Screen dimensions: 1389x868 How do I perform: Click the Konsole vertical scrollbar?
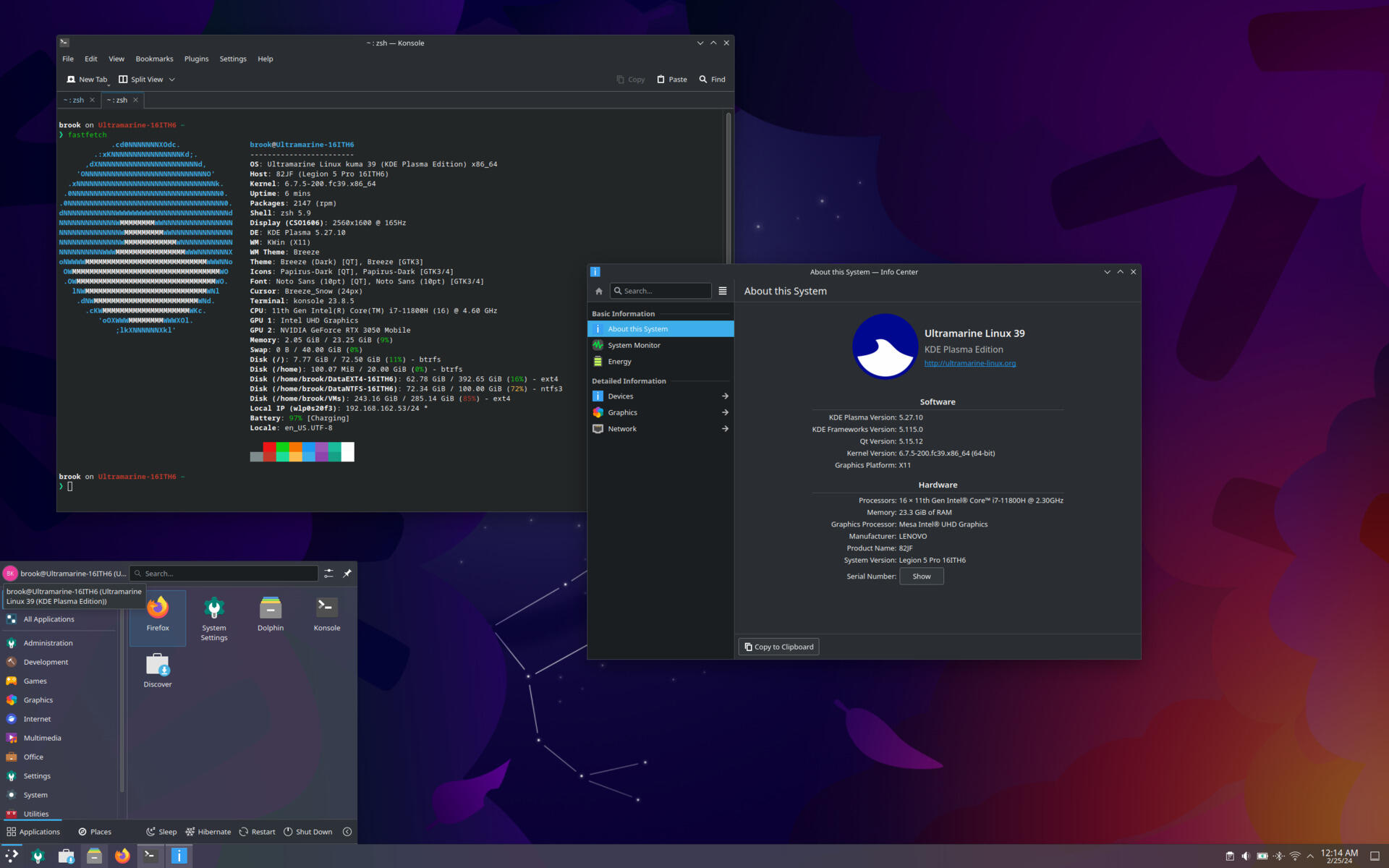tap(729, 188)
